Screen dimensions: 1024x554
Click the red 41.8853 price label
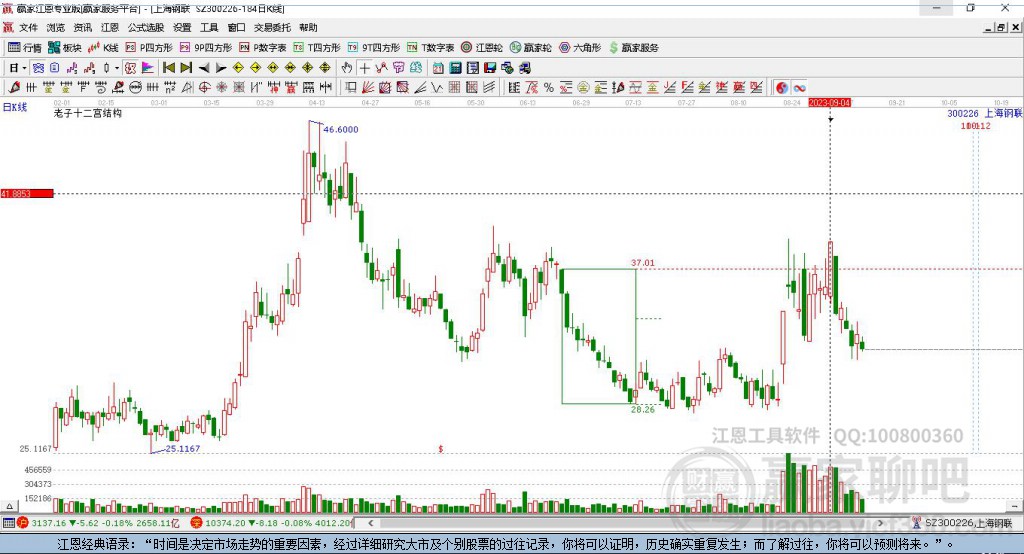[27, 193]
